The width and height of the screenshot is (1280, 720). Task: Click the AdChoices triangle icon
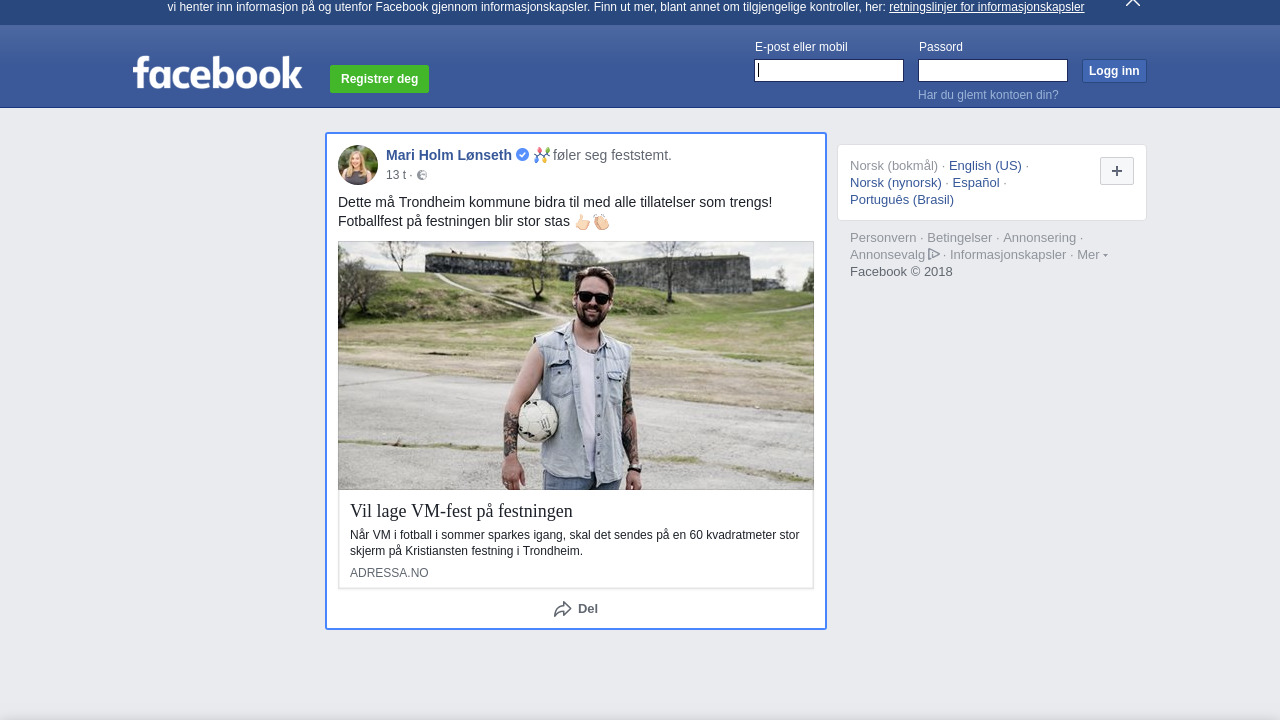[934, 254]
